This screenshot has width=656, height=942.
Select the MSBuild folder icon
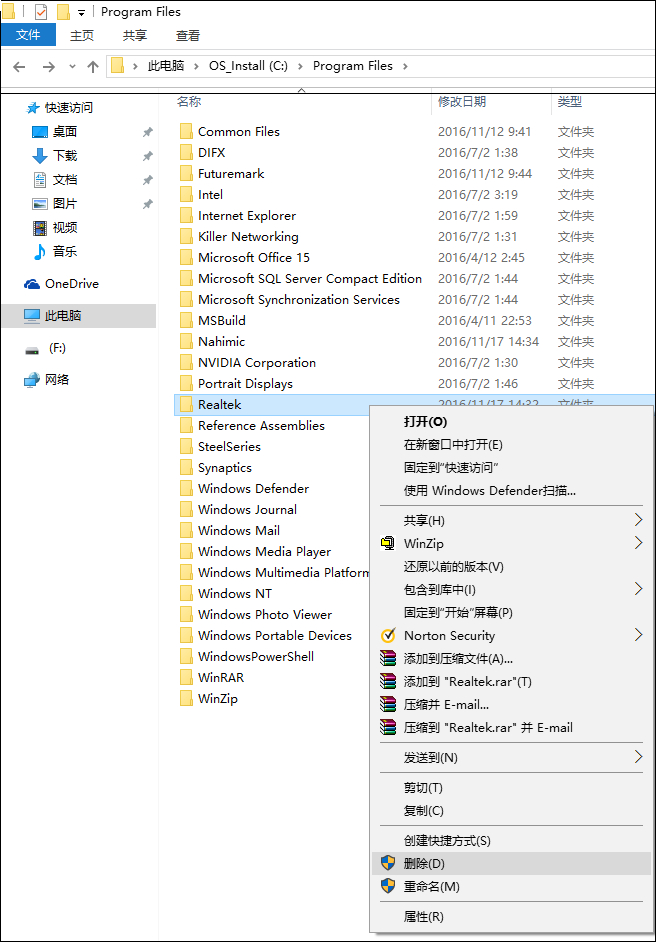[187, 321]
